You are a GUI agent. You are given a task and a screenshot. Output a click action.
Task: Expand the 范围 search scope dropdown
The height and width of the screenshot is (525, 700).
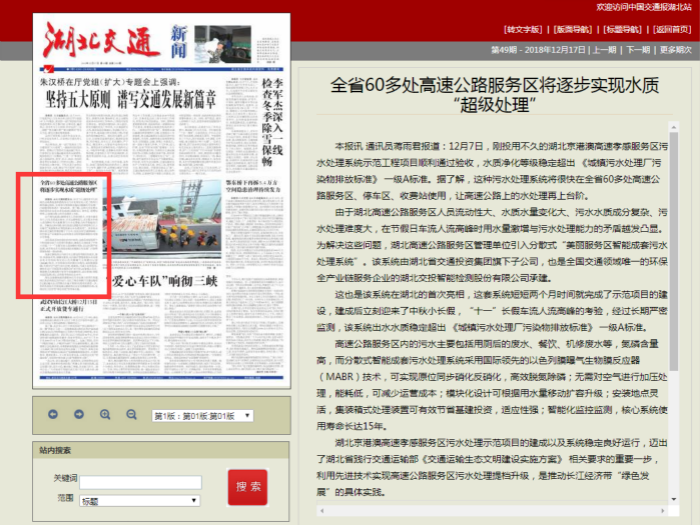tap(139, 500)
